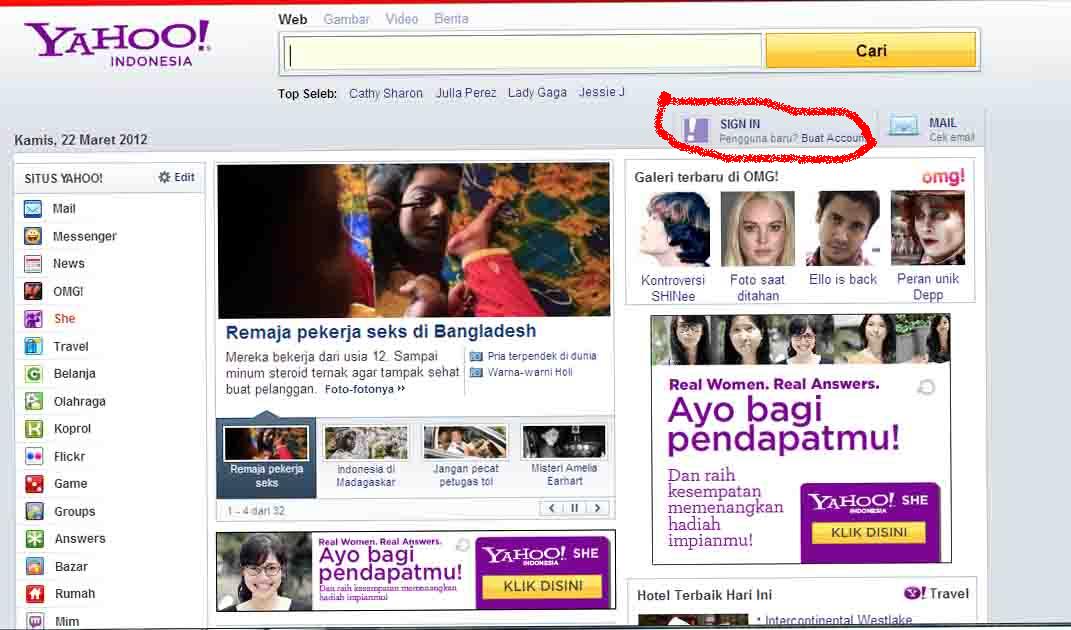The image size is (1071, 630).
Task: Click the Foto-fotonya link
Action: (365, 389)
